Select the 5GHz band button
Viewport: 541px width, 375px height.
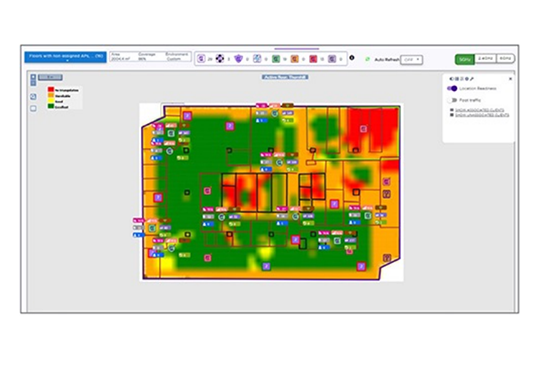pos(465,59)
